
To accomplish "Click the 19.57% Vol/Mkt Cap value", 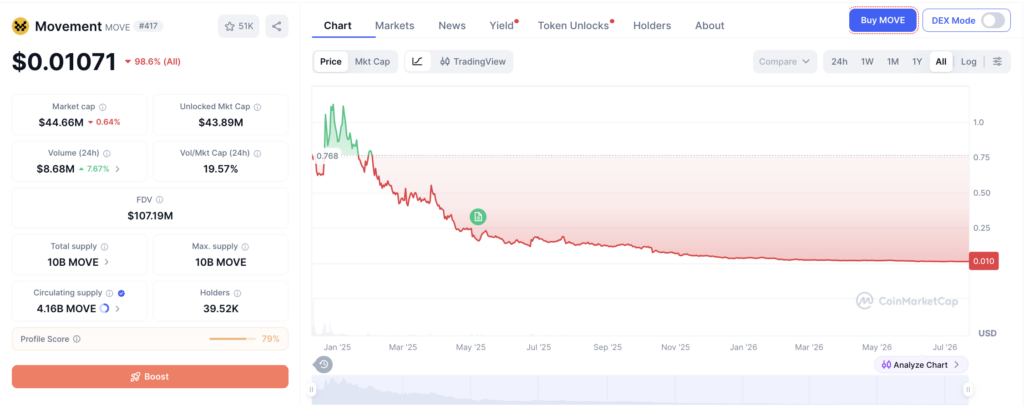I will 221,169.
